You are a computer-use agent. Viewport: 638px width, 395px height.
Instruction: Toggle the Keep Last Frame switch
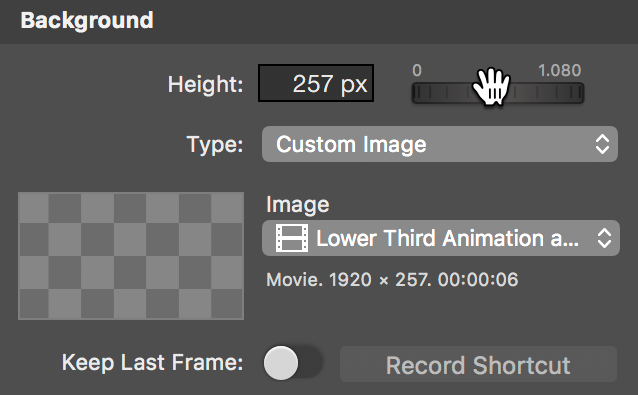tap(293, 363)
